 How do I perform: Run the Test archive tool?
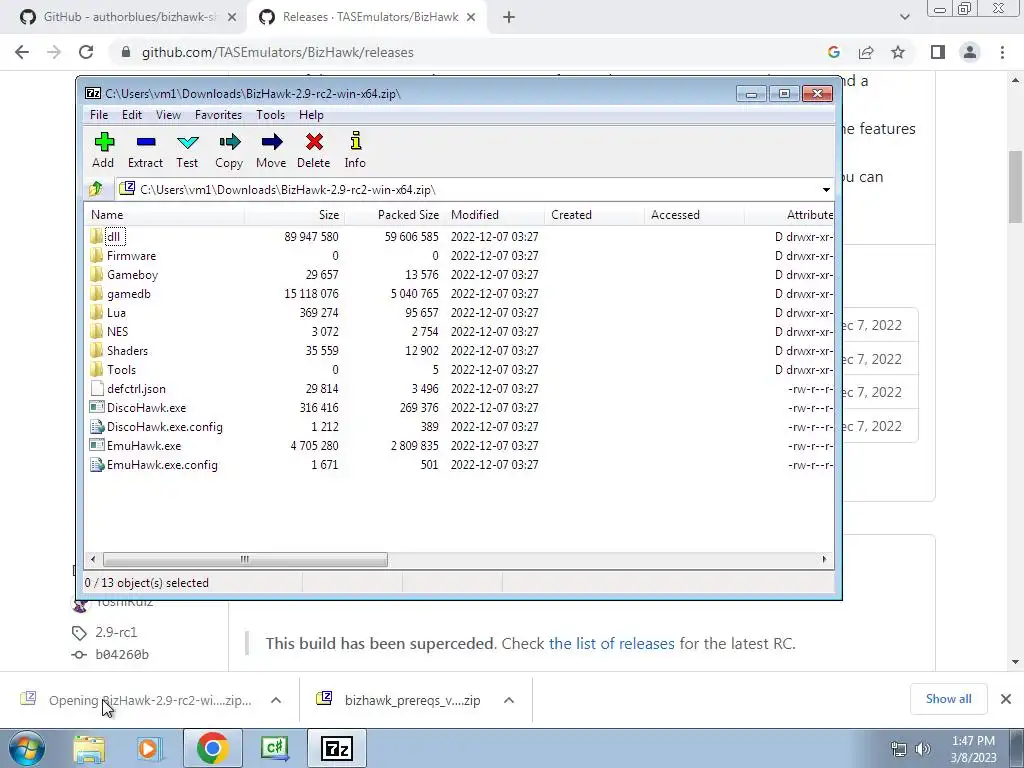[187, 150]
